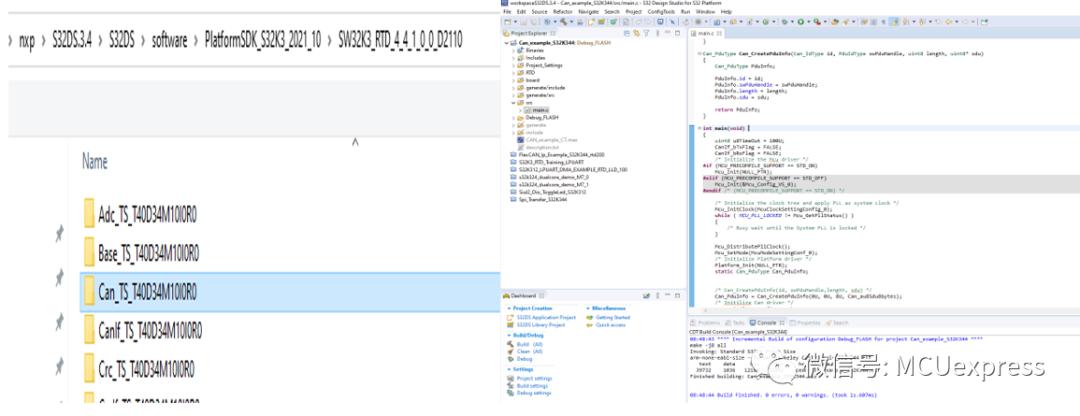The width and height of the screenshot is (1080, 416).
Task: Select the Siul2_Dio_ToggleLed_S32K312 project
Action: pos(552,191)
